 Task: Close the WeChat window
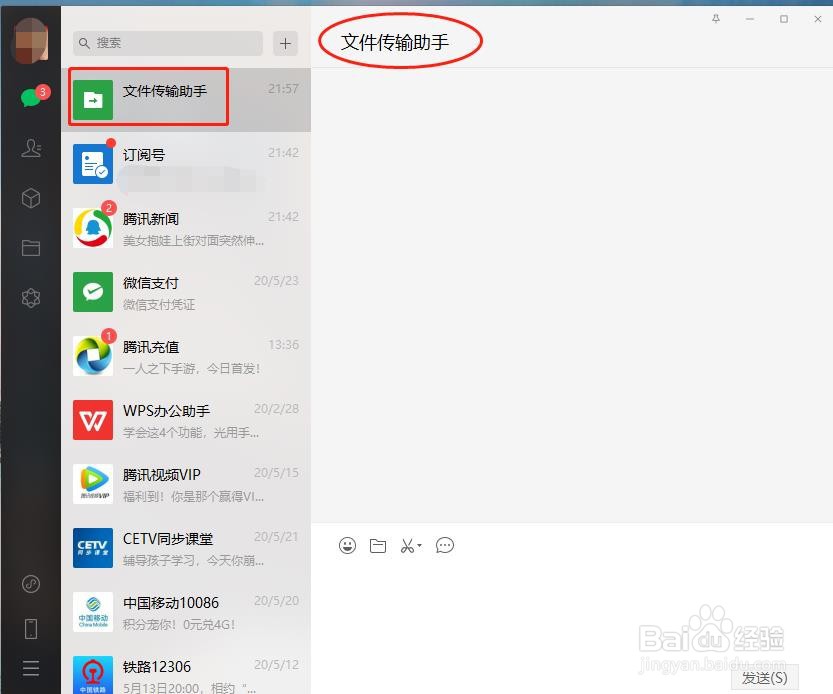click(818, 19)
